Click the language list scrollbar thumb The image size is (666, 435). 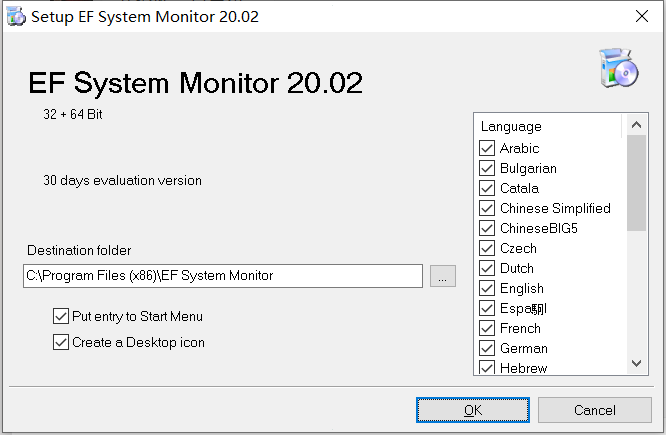[636, 183]
